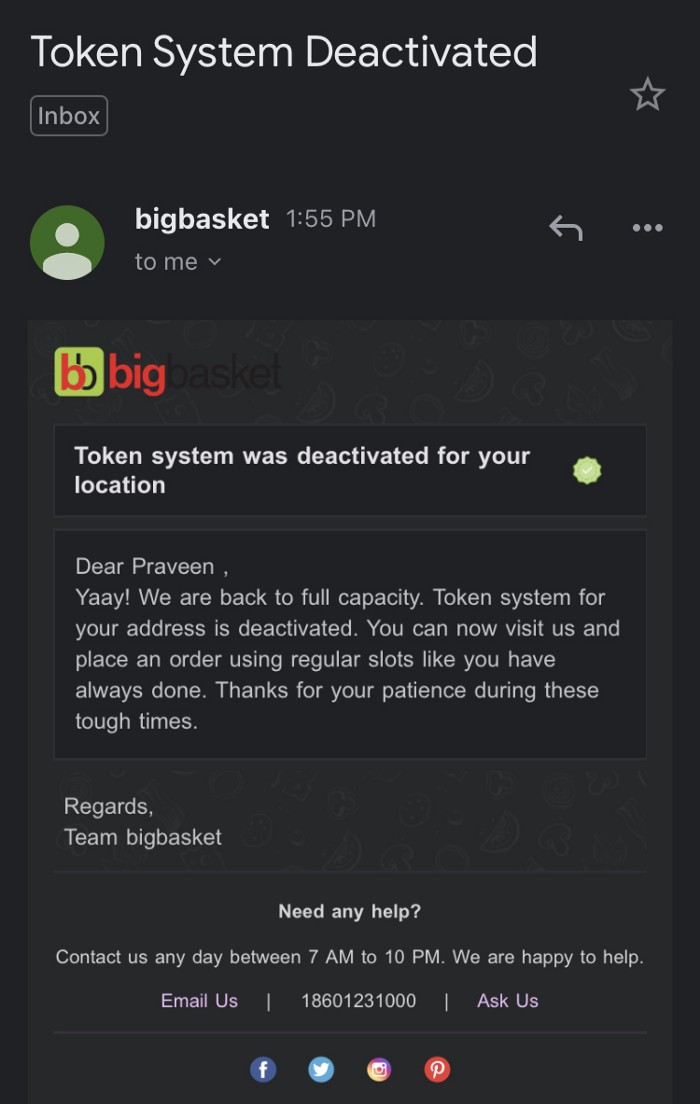700x1104 pixels.
Task: Open bigbasket's Pinterest icon
Action: [x=437, y=1070]
